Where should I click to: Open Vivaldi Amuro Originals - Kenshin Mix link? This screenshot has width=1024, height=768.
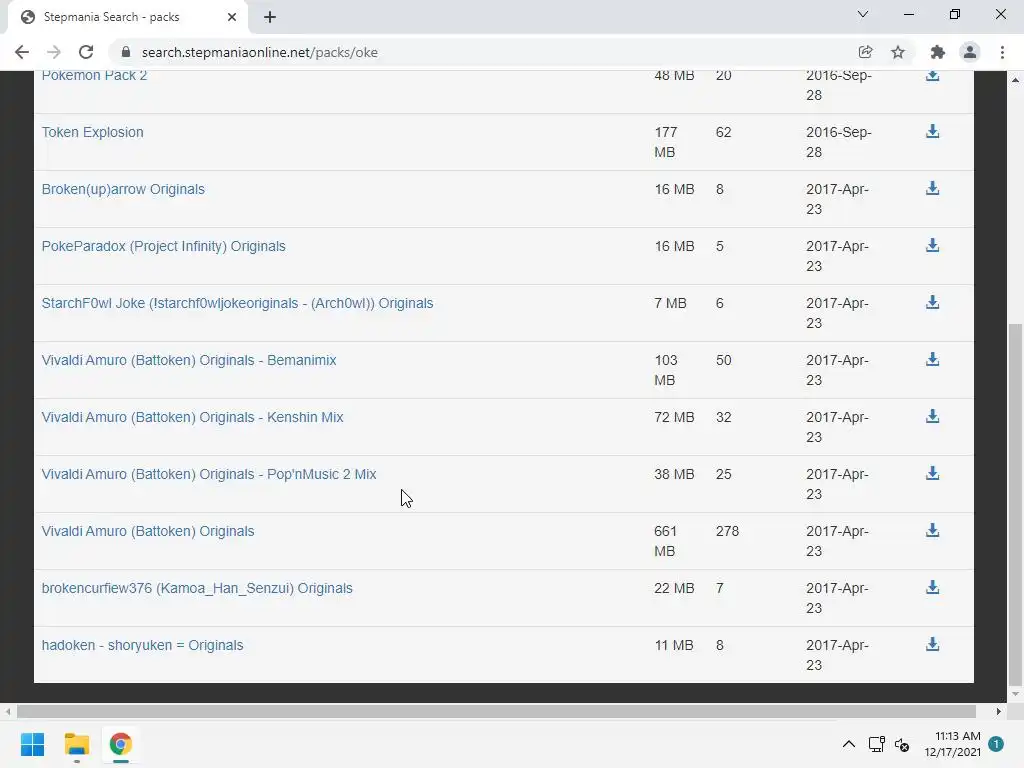[192, 417]
